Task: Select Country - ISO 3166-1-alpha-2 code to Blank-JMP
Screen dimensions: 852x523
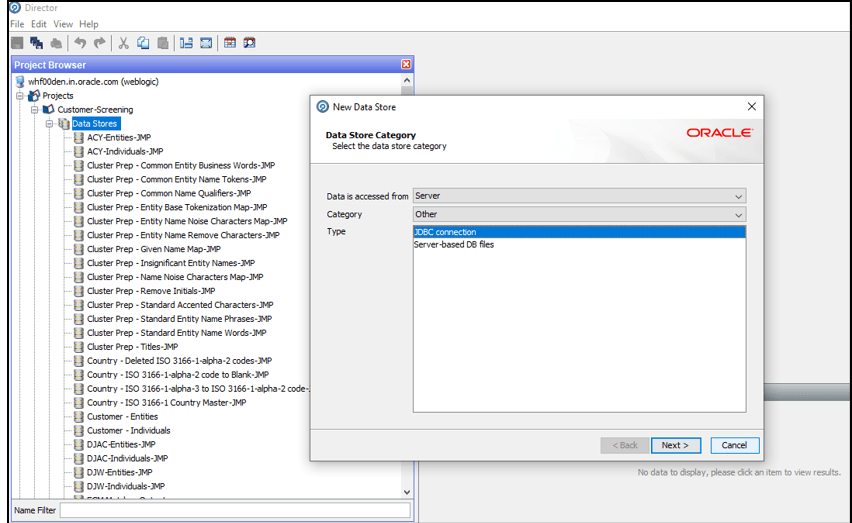Action: pyautogui.click(x=178, y=375)
